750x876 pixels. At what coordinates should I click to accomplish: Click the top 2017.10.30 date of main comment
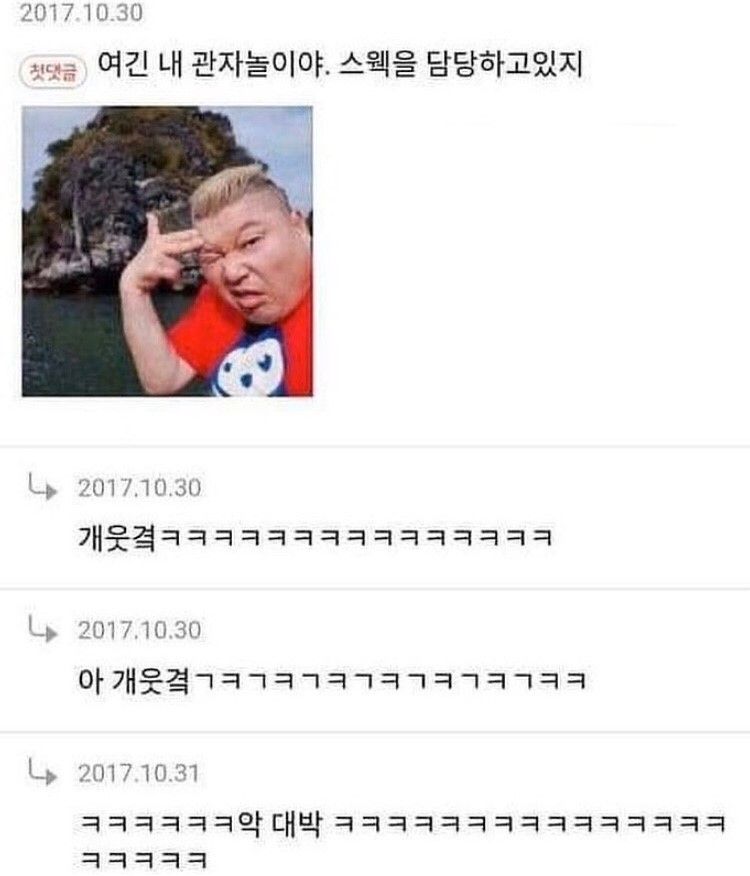point(82,13)
